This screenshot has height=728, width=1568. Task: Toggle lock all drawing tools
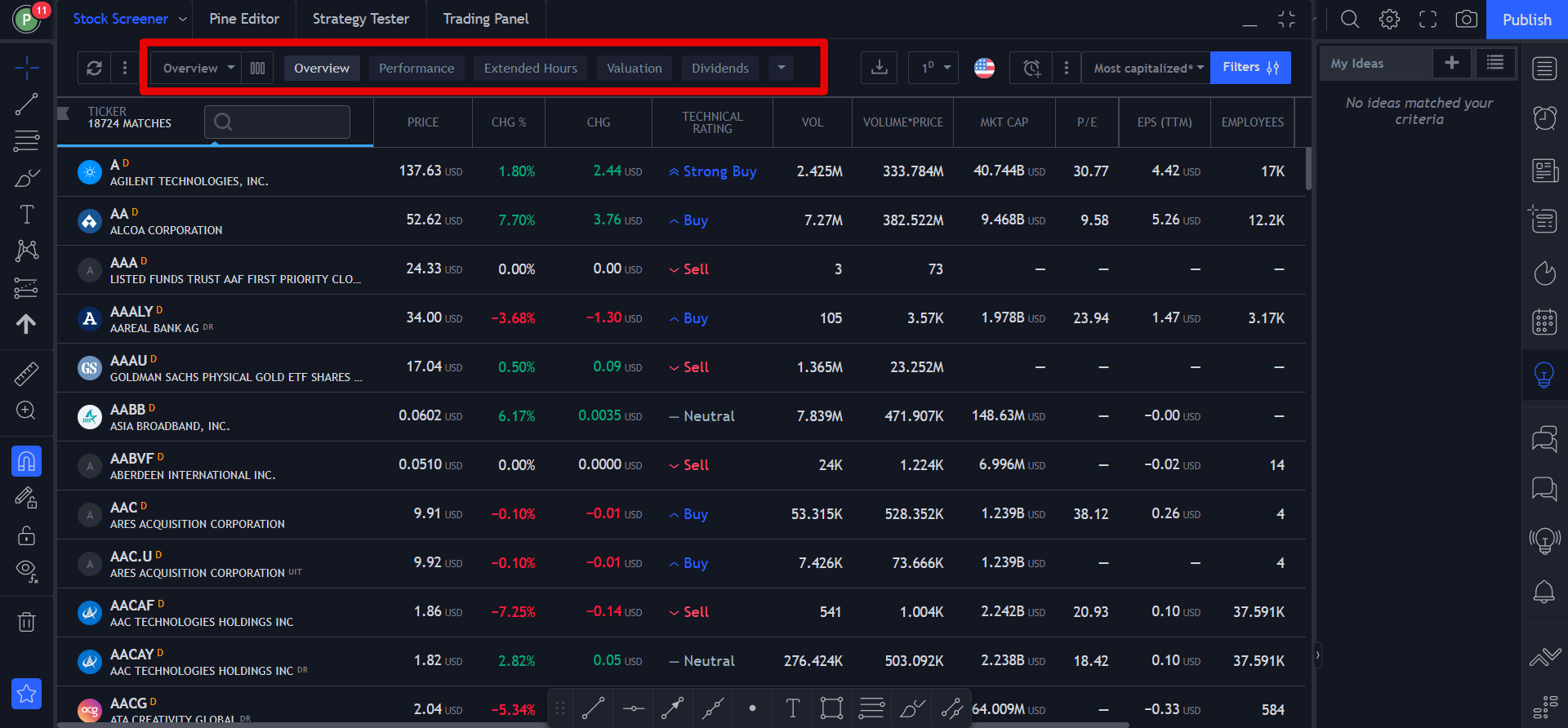pos(26,535)
